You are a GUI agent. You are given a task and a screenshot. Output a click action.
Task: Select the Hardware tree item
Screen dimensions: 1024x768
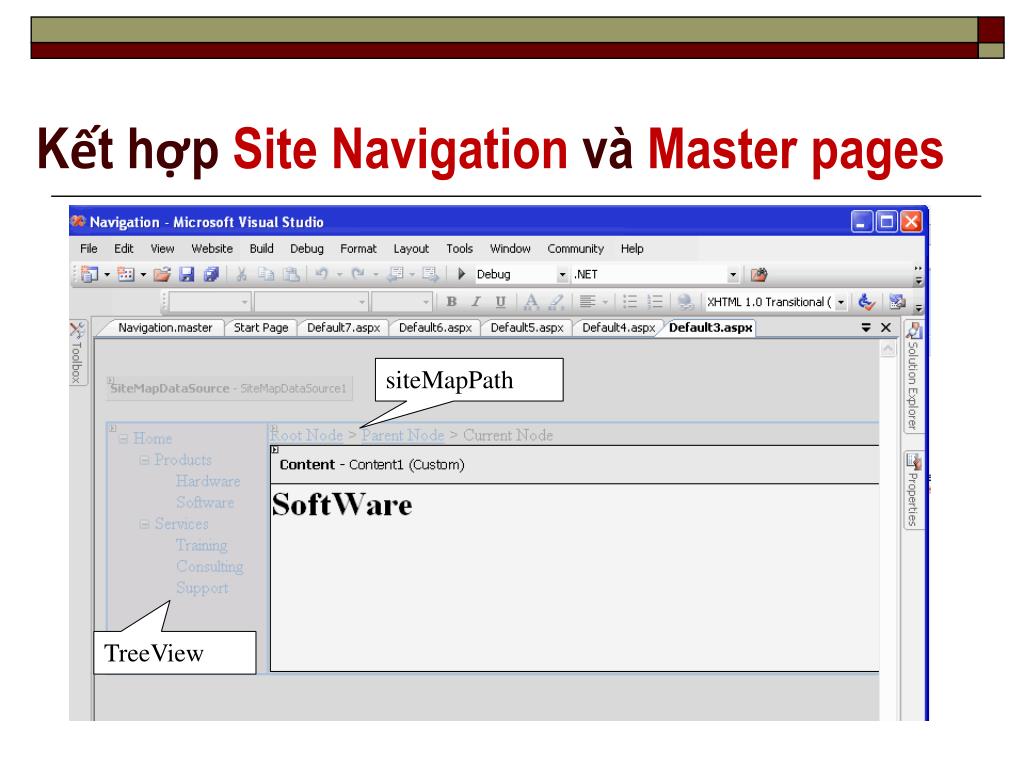coord(208,481)
